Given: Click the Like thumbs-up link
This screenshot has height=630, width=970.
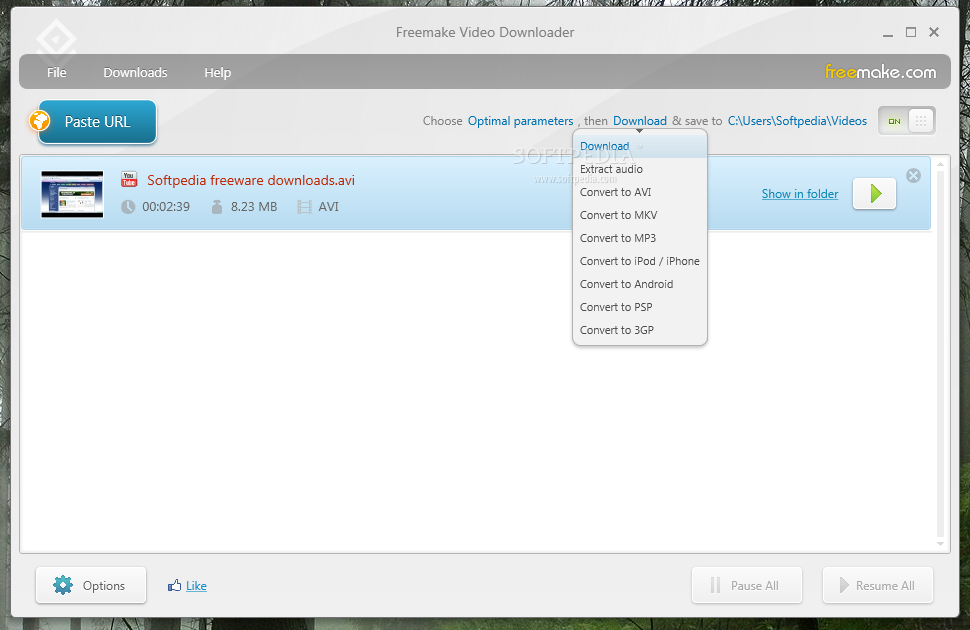Looking at the screenshot, I should (187, 585).
